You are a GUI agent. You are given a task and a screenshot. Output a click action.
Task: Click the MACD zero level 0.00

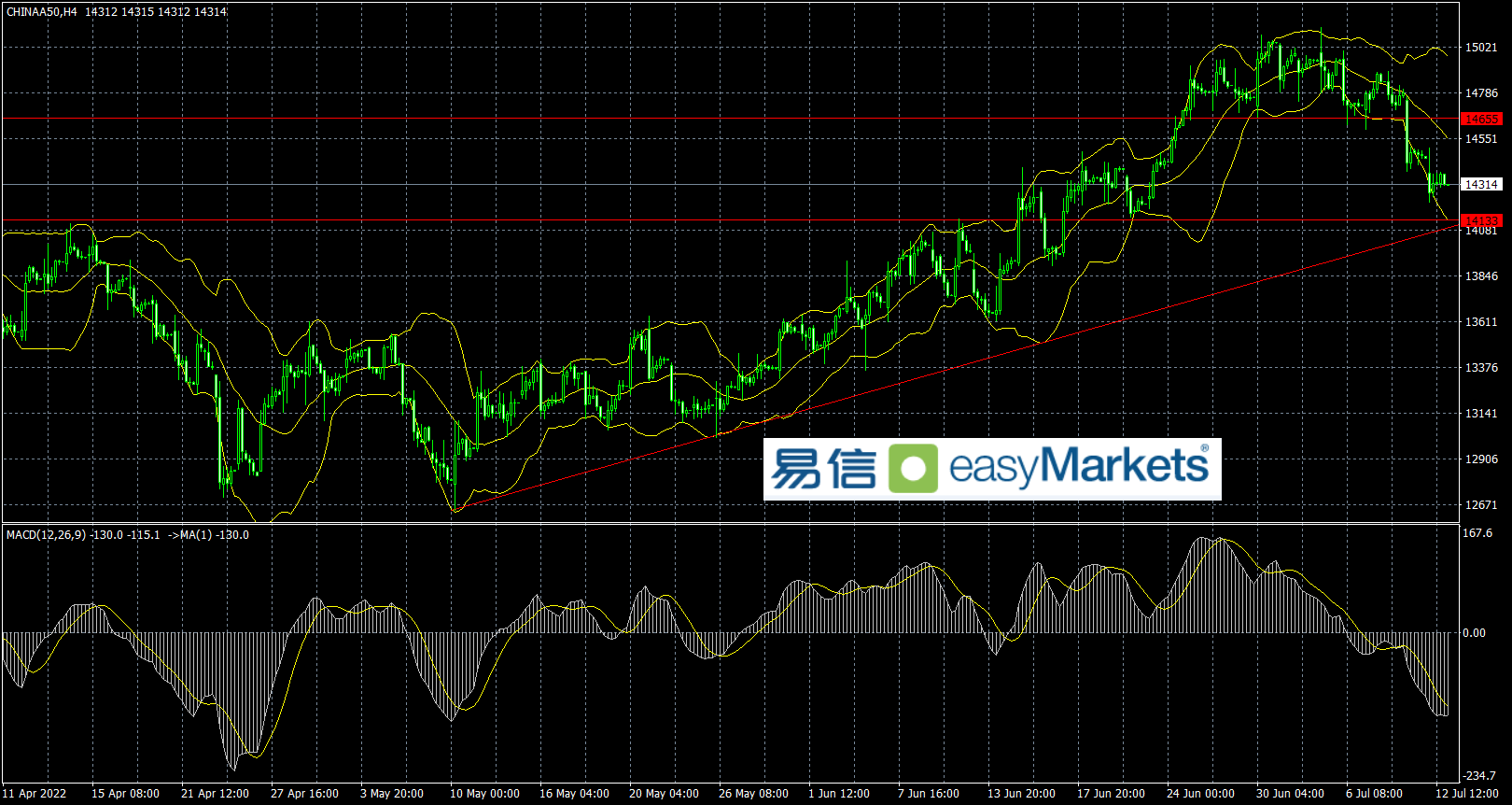[1474, 633]
